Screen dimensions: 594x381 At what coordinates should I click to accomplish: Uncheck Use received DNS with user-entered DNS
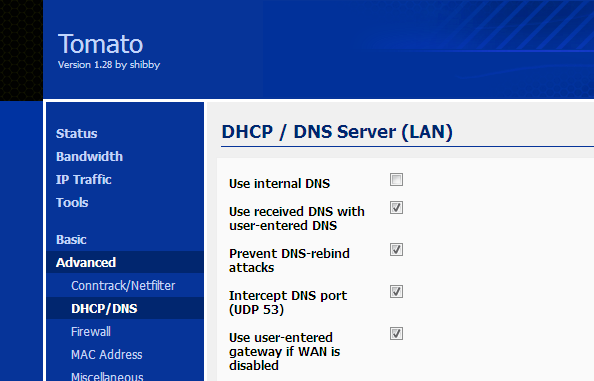point(396,208)
